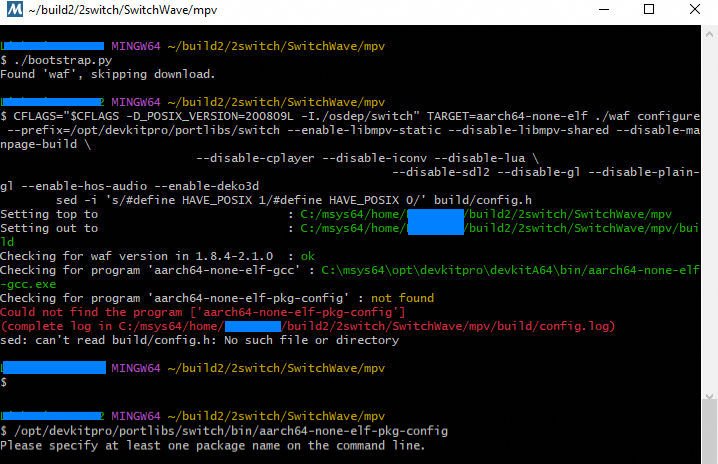The height and width of the screenshot is (464, 718).
Task: Click 'Checking for program 'aarch64-none-elf-pkg-config'' text
Action: click(175, 298)
